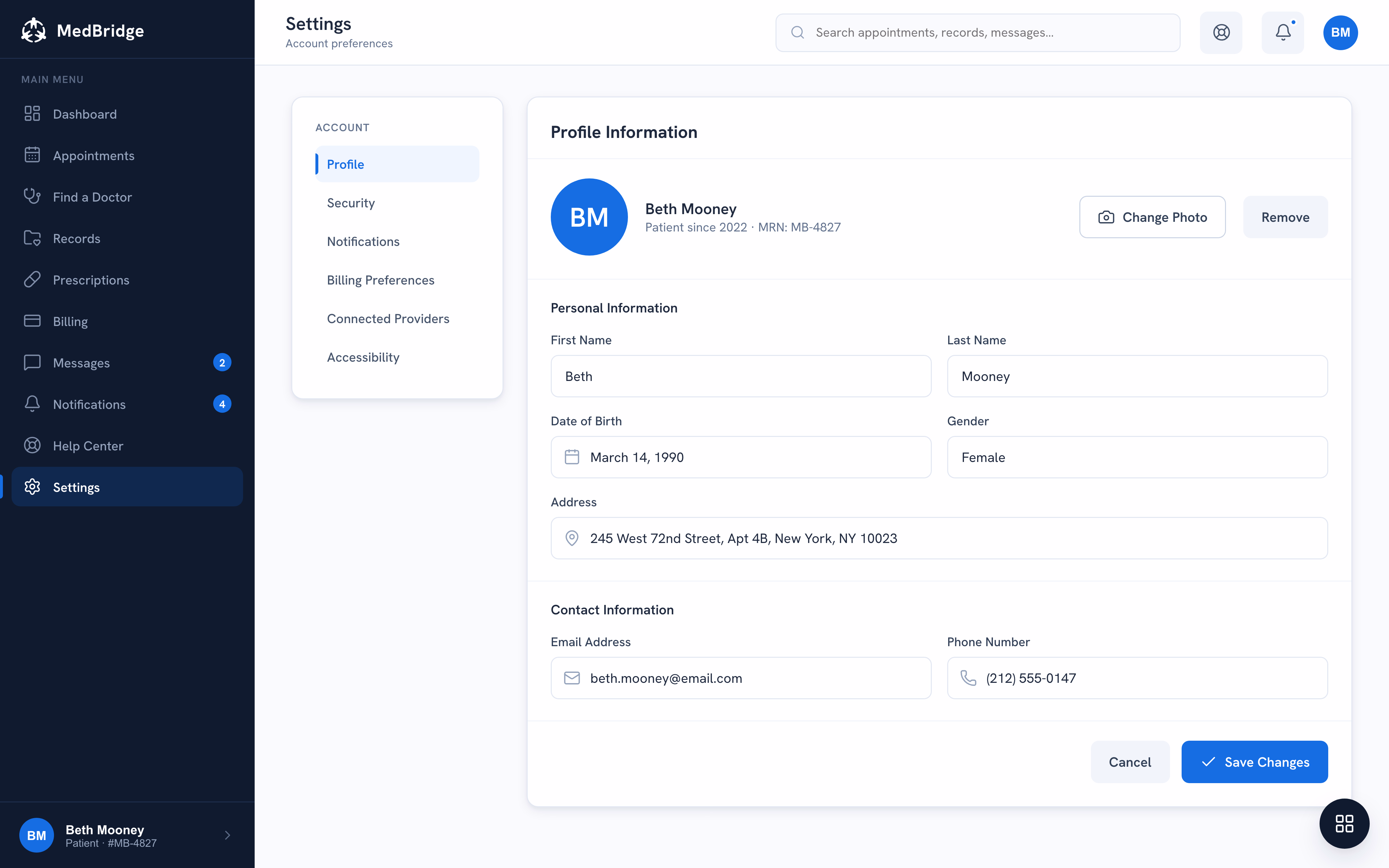Screen dimensions: 1389x868
Task: Click the 'Profile Information' heading
Action: (x=624, y=132)
